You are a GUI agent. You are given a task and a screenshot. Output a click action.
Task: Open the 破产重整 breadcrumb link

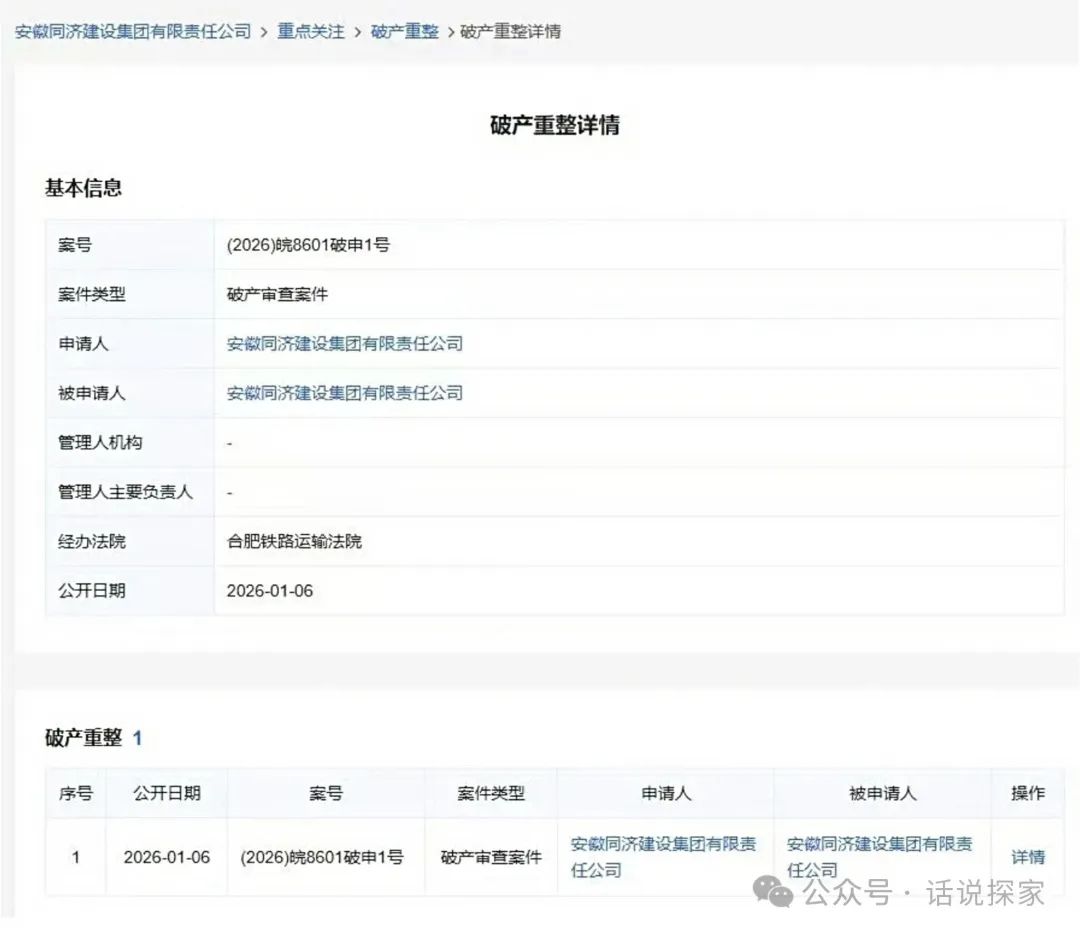click(404, 32)
